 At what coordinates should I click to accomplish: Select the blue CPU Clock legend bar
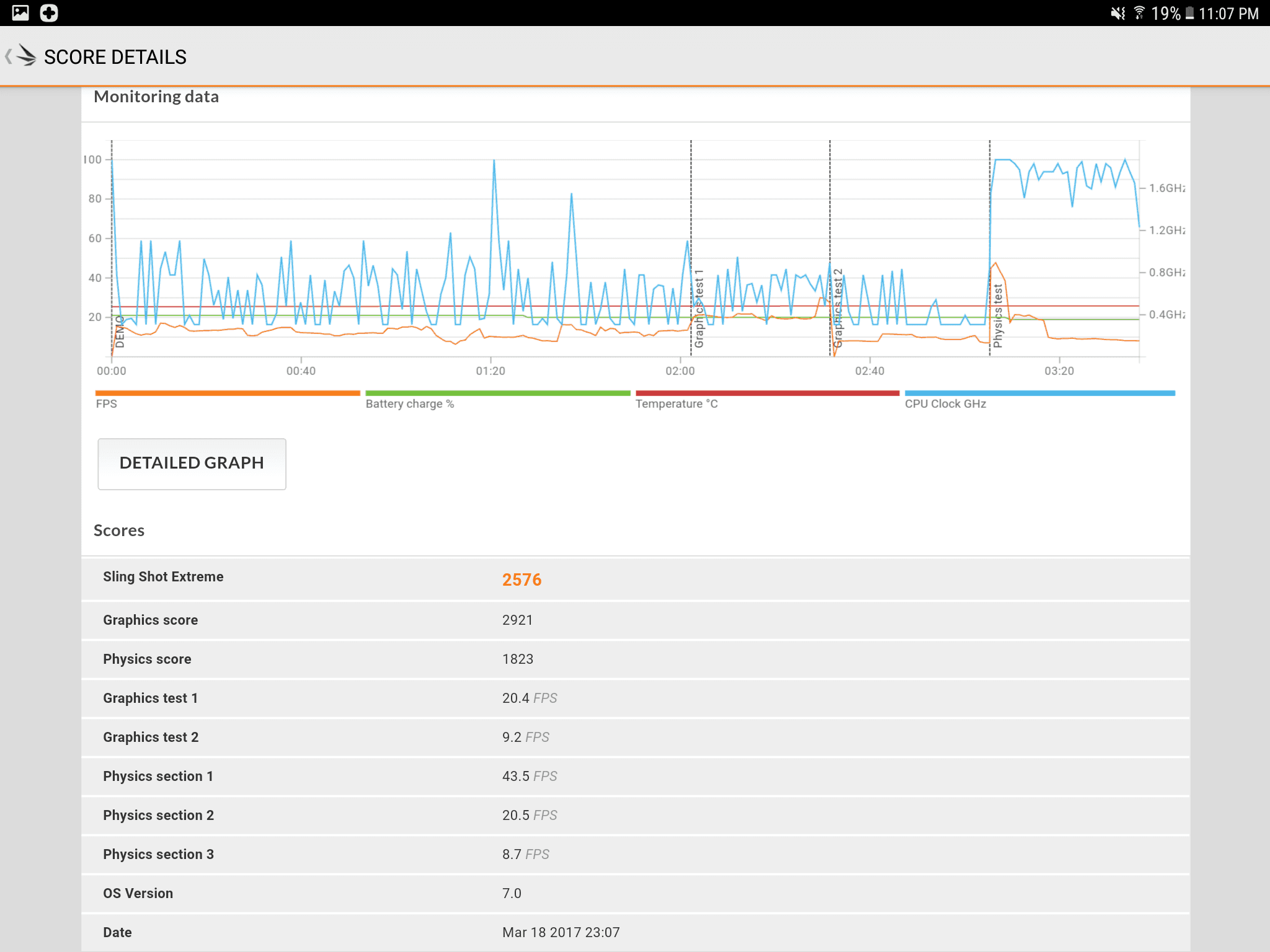tap(1040, 393)
